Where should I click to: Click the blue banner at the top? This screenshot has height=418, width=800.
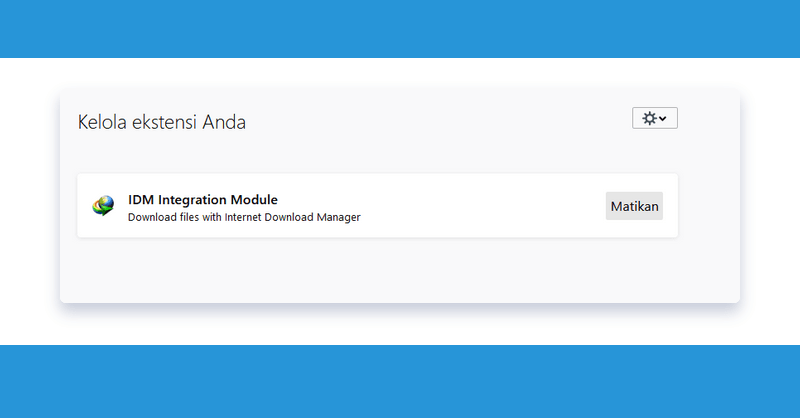coord(400,29)
